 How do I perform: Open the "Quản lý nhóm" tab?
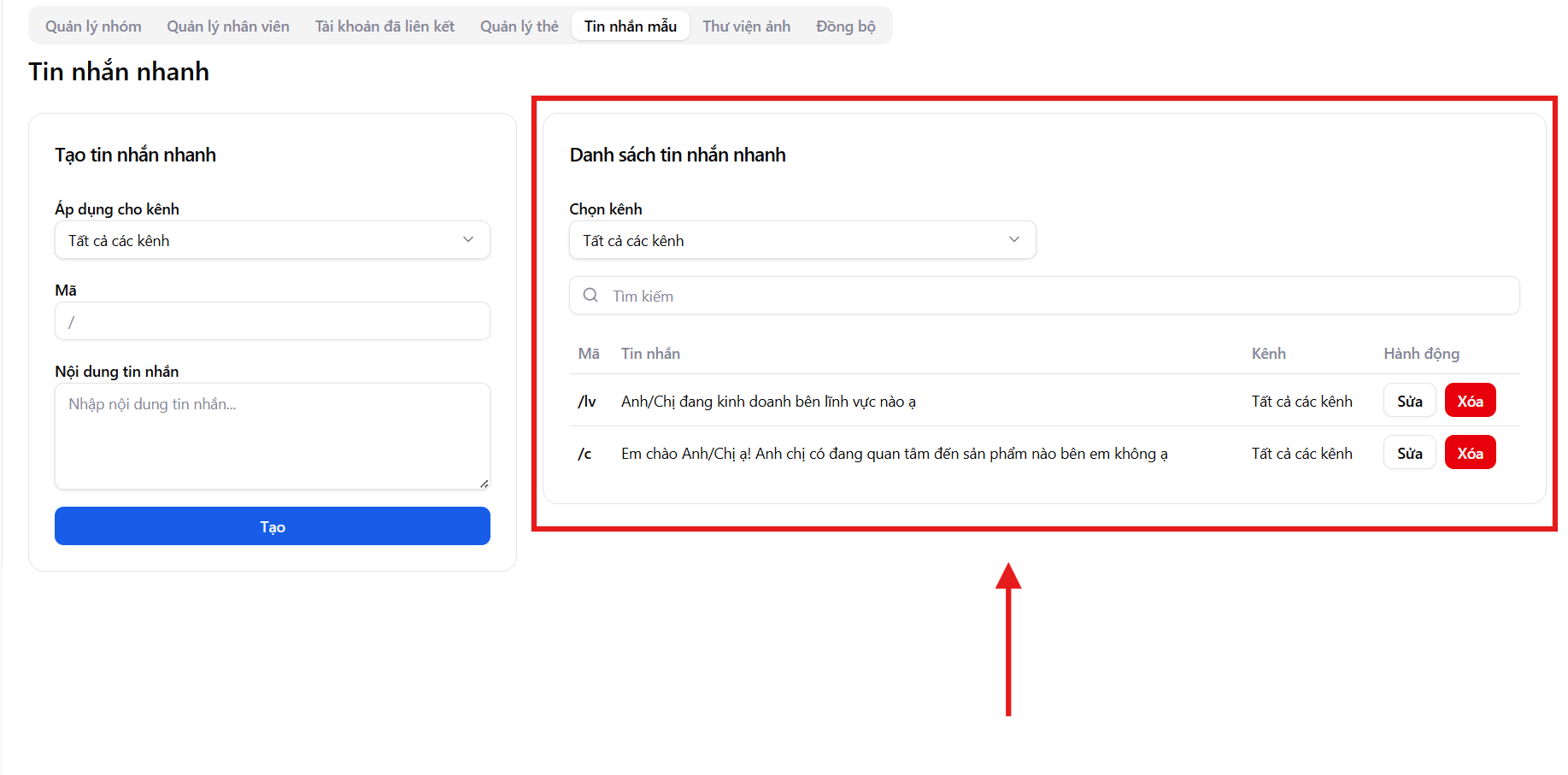pos(93,26)
